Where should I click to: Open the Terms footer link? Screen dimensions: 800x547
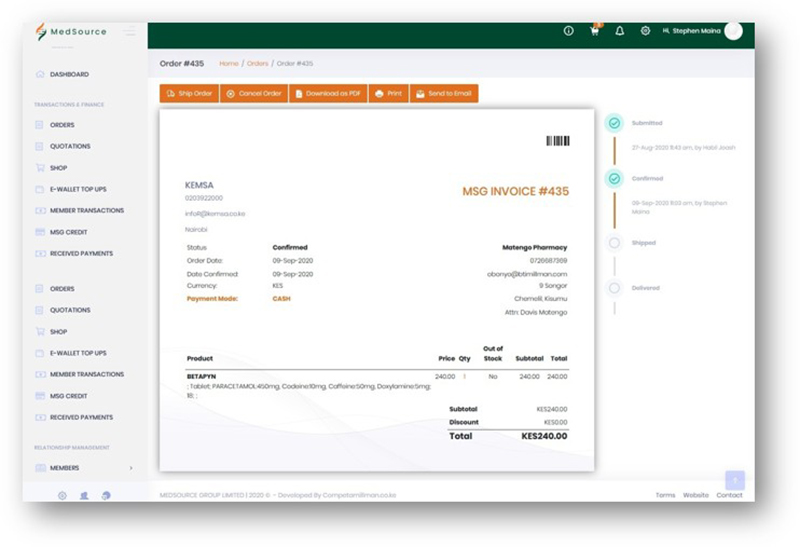point(665,495)
